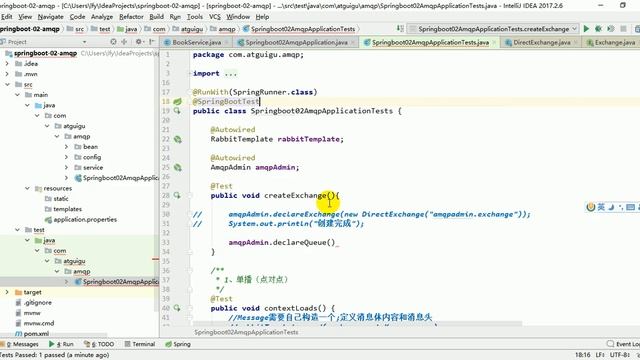640x360 pixels.
Task: Expand the service package
Action: point(67,167)
